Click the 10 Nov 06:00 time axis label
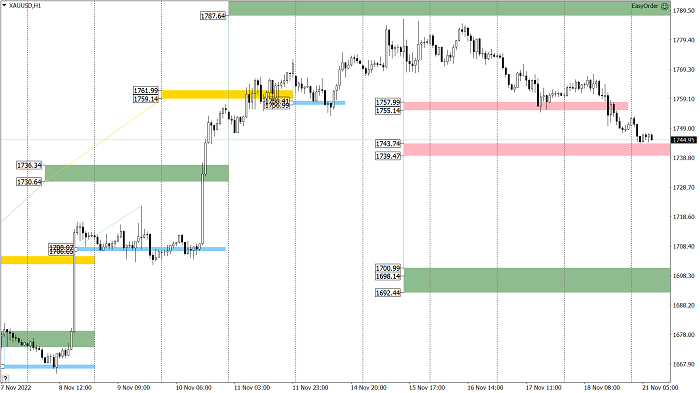The image size is (700, 393). (193, 388)
